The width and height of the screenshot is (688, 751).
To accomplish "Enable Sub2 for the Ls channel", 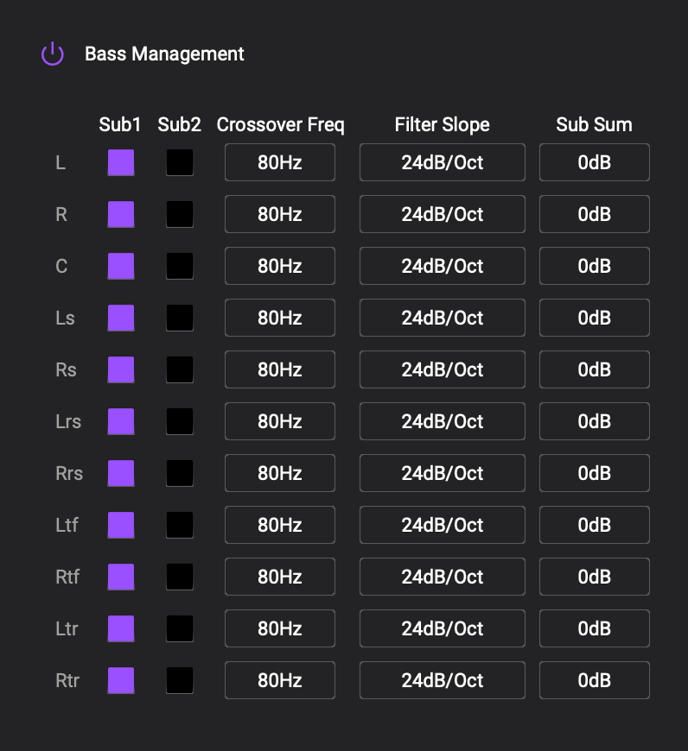I will pyautogui.click(x=180, y=318).
